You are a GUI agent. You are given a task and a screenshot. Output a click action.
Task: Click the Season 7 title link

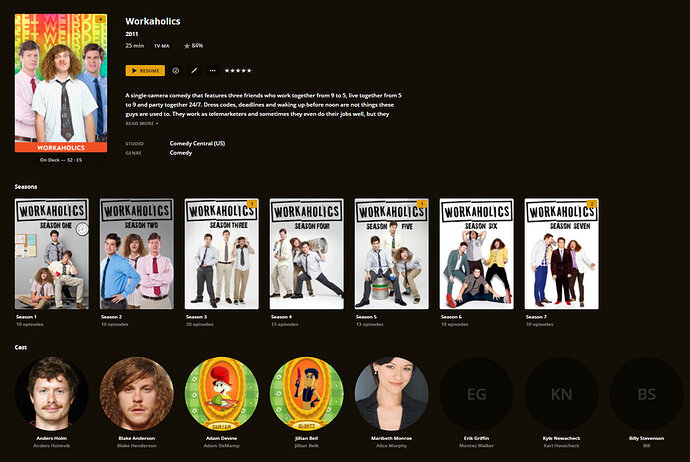click(x=536, y=317)
